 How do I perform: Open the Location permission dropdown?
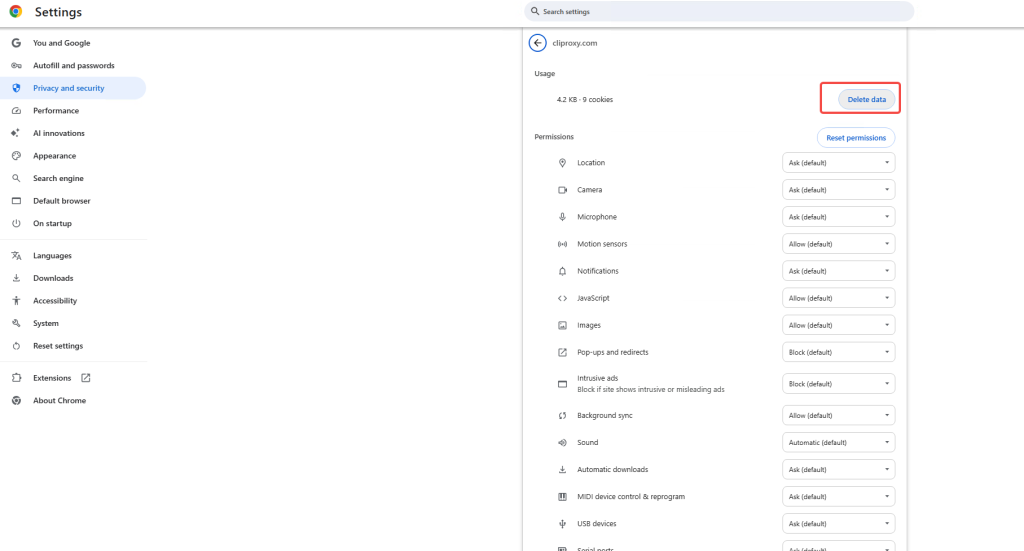click(838, 163)
